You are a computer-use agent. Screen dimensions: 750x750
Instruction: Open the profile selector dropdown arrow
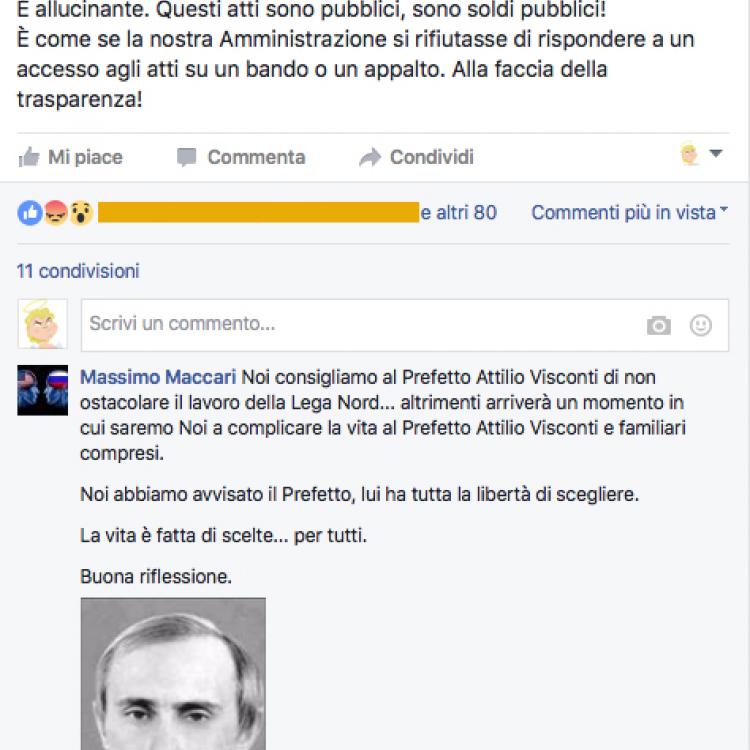pos(716,154)
